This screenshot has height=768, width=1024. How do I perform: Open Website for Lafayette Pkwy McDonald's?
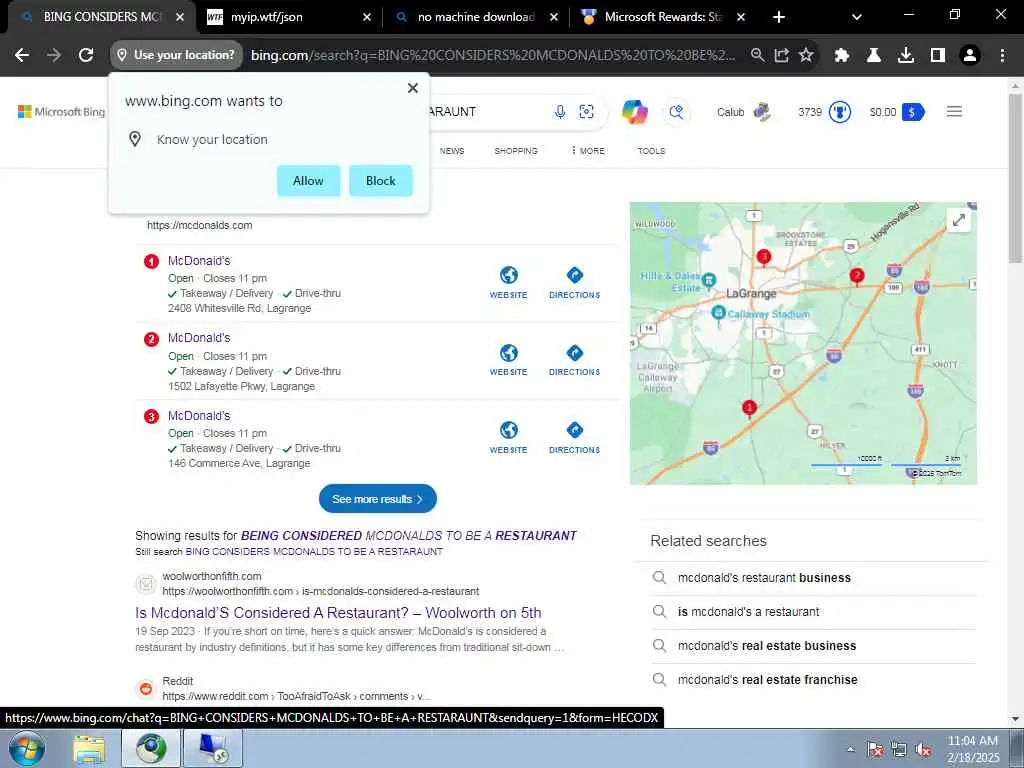(x=509, y=360)
